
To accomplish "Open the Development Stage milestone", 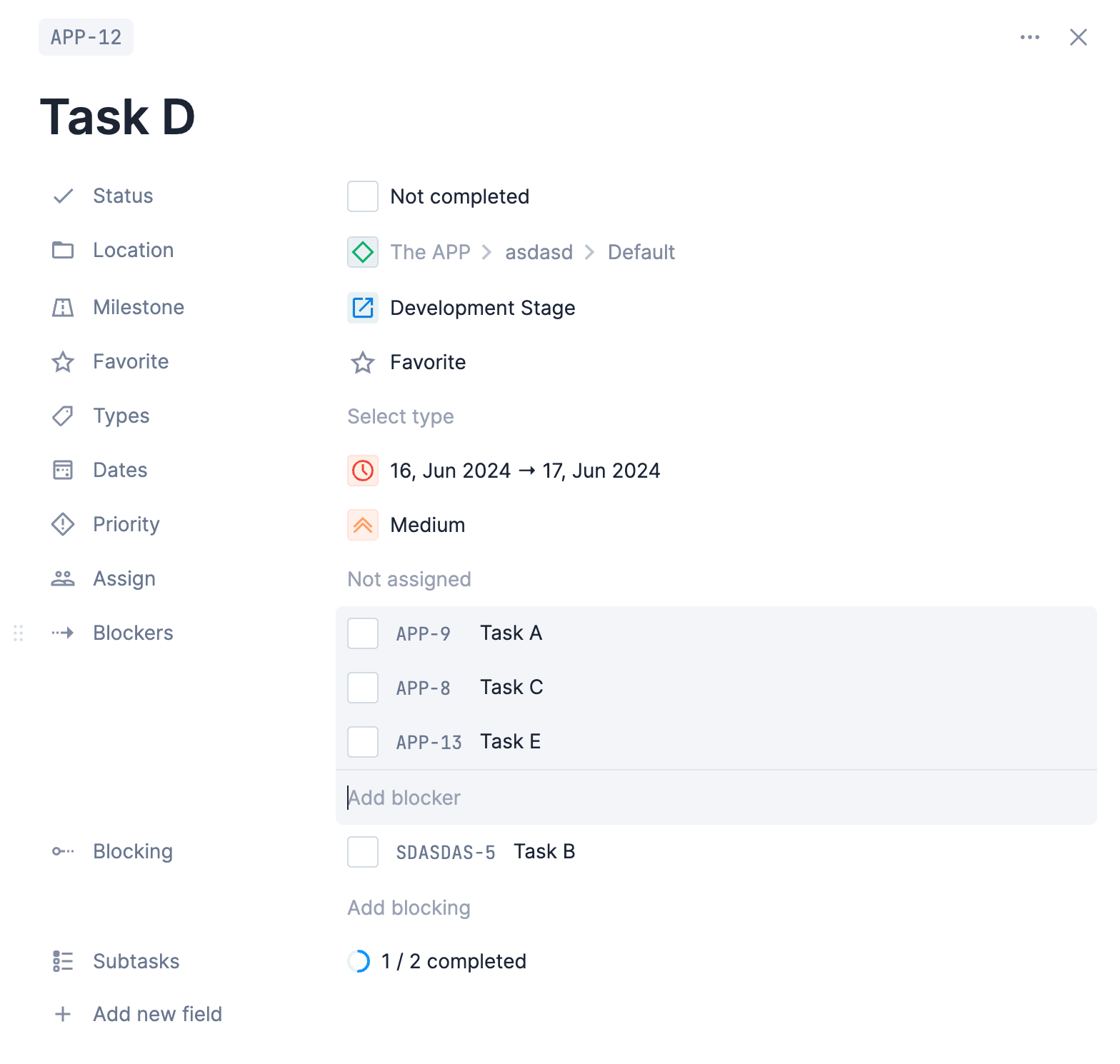I will pos(483,308).
